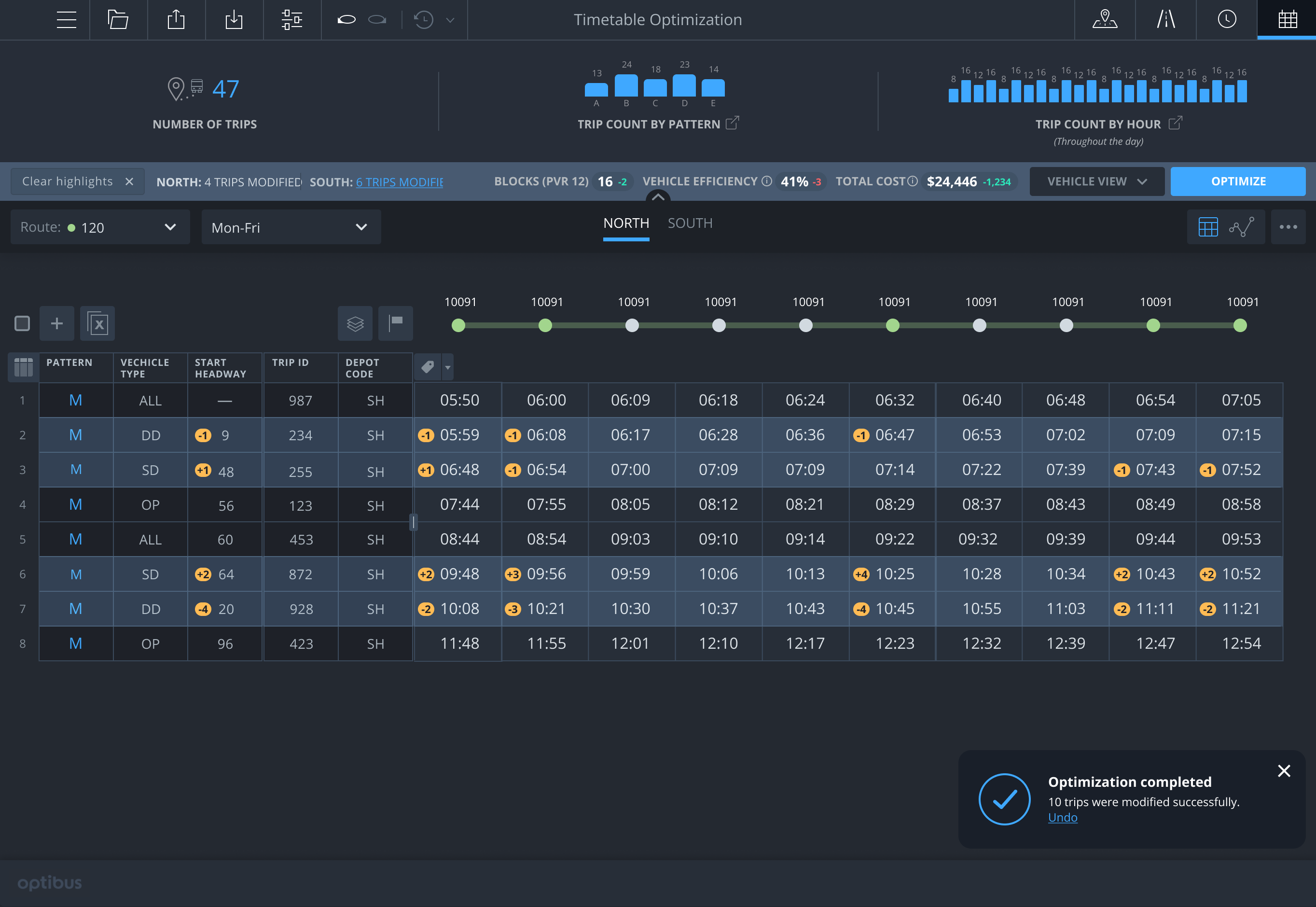Open trip count by pattern external link

point(732,123)
